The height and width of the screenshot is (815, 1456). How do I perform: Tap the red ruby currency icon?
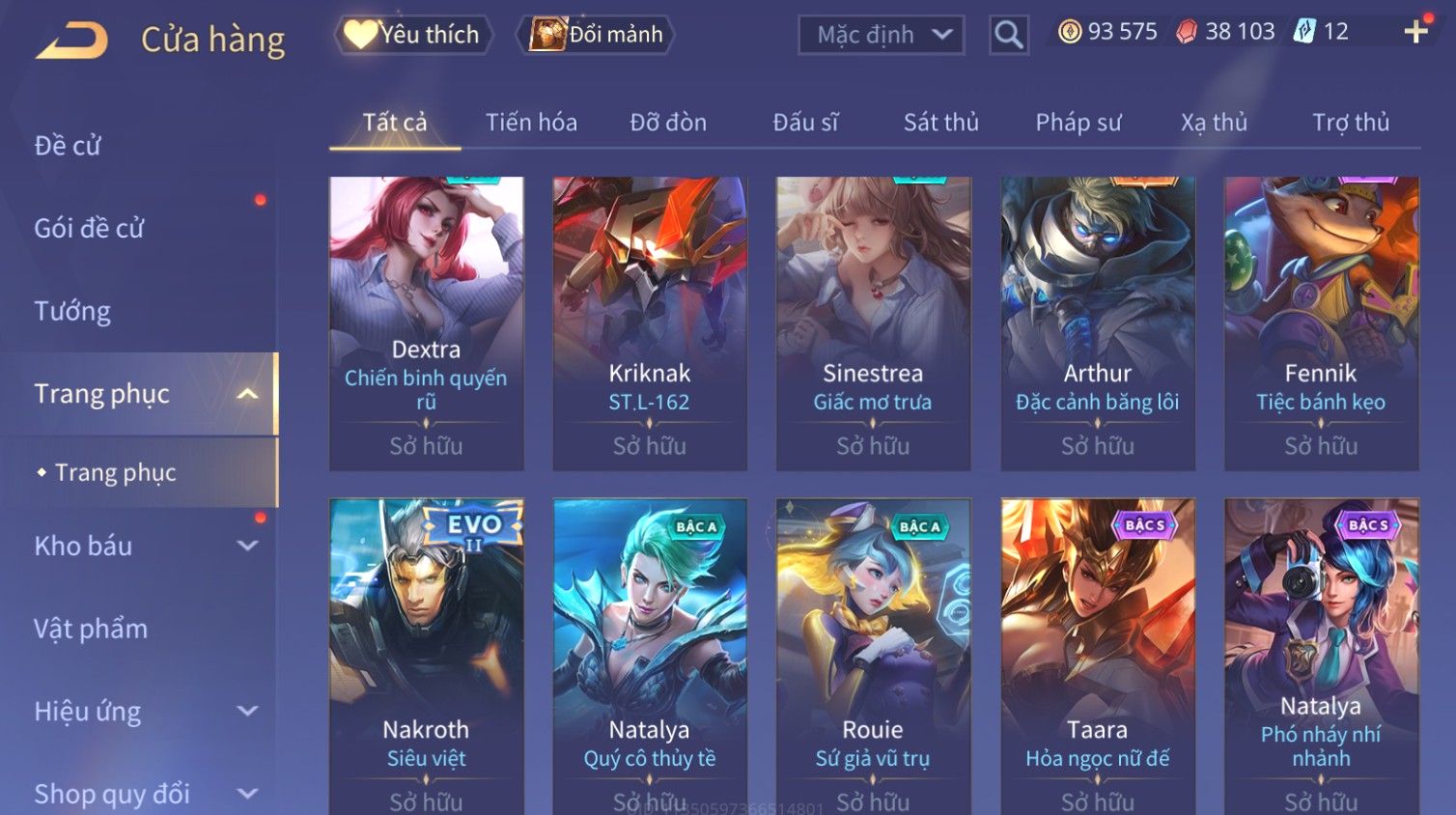(1187, 32)
